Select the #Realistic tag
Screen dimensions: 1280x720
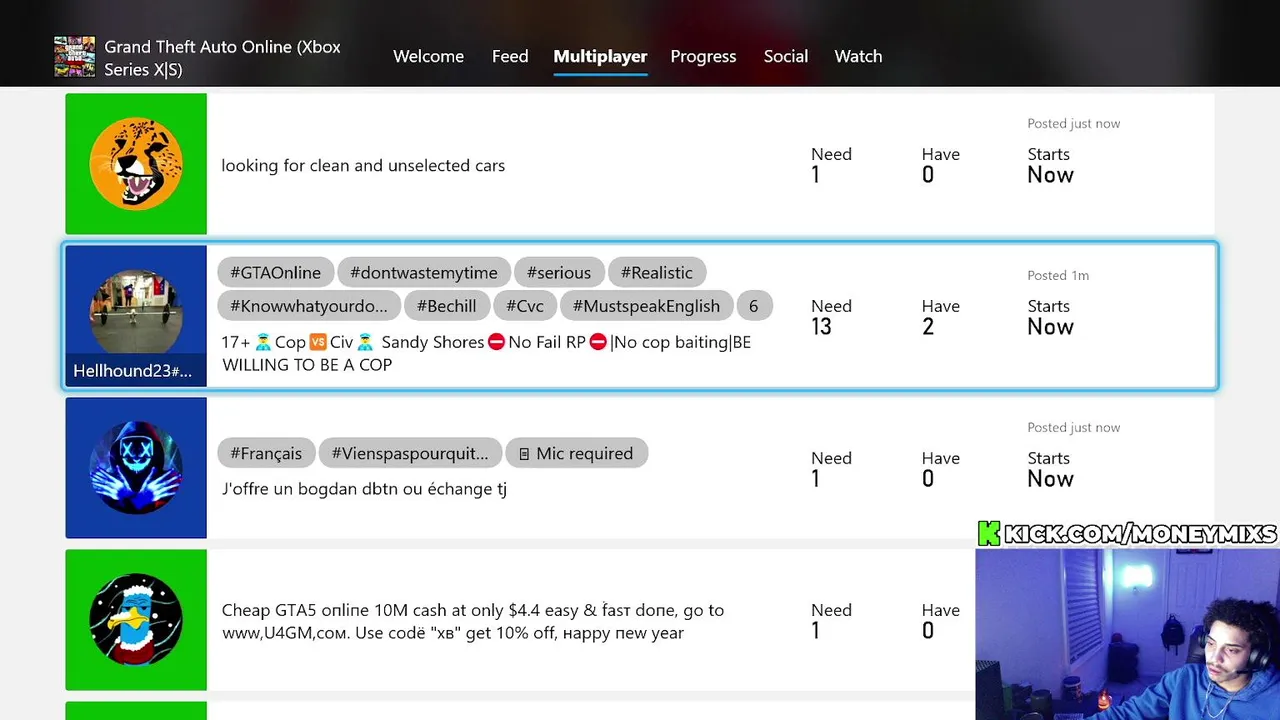coord(657,272)
